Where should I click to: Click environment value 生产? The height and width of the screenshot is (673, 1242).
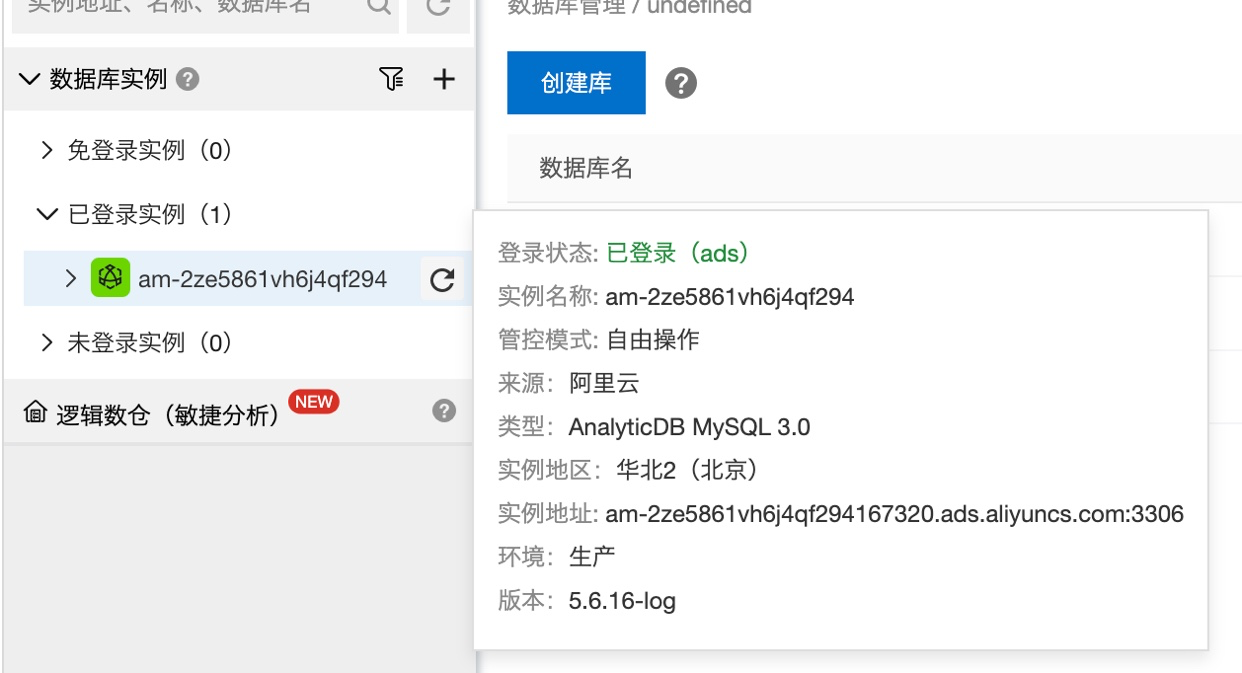point(592,557)
